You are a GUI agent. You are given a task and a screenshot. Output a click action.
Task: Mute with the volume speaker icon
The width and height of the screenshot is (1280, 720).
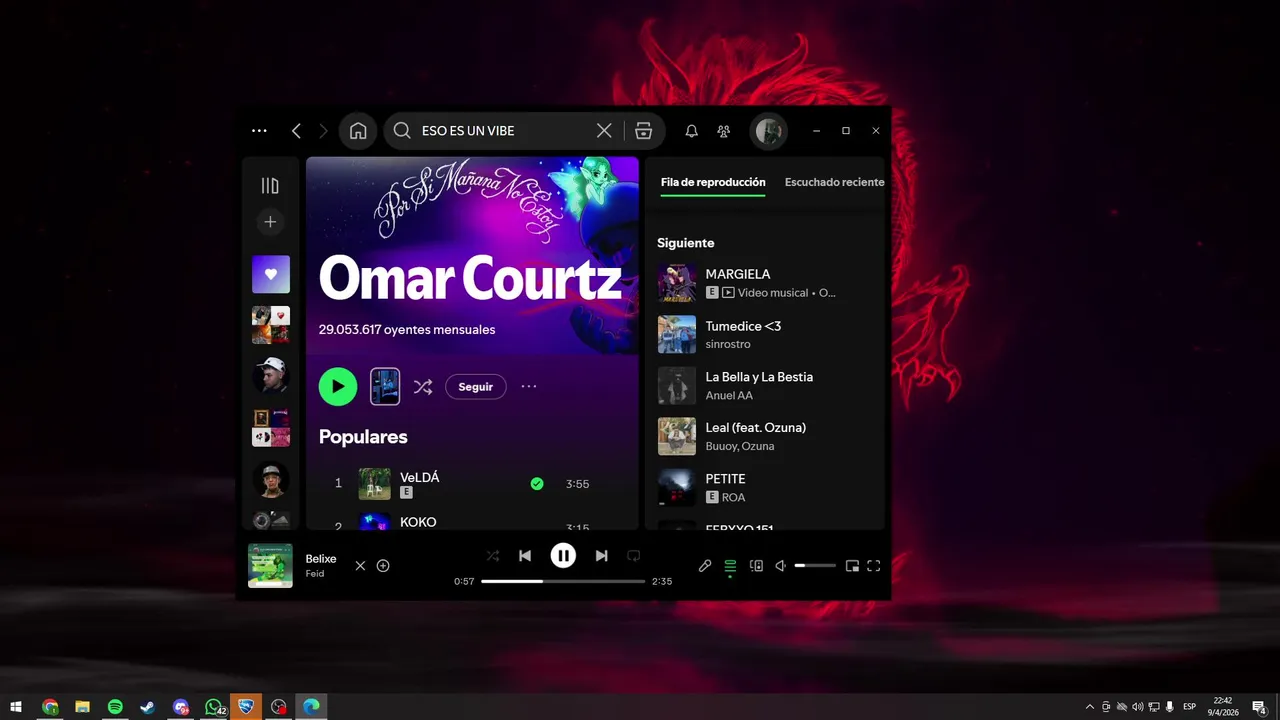[781, 566]
